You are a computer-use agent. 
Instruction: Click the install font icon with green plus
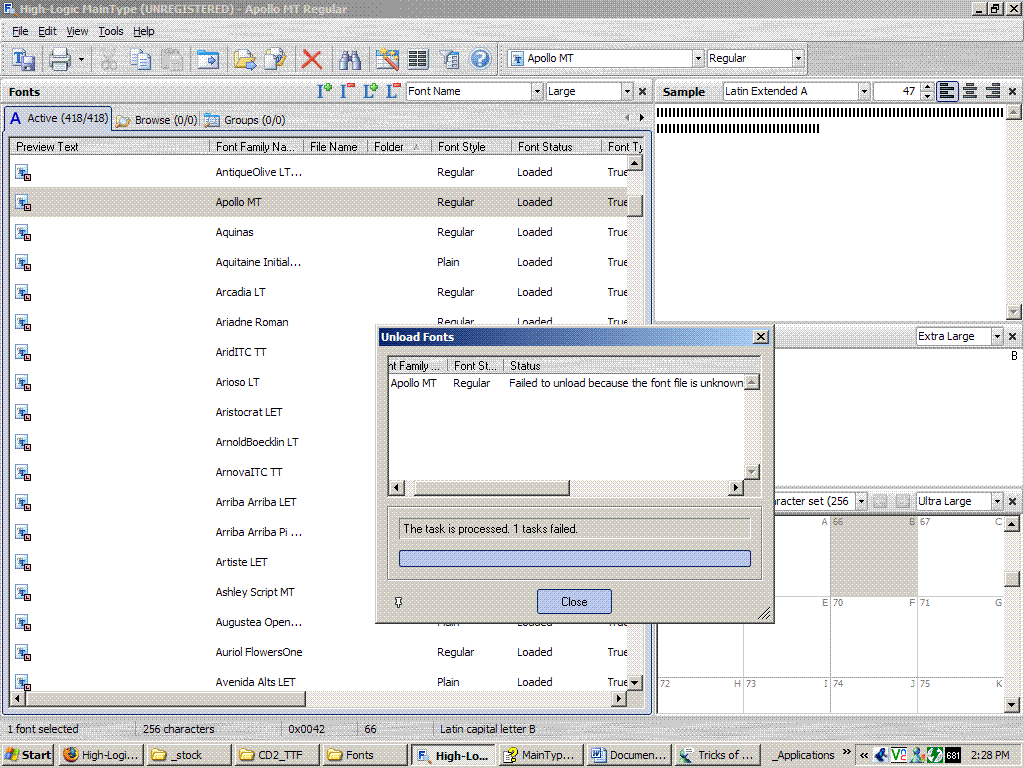coord(324,91)
